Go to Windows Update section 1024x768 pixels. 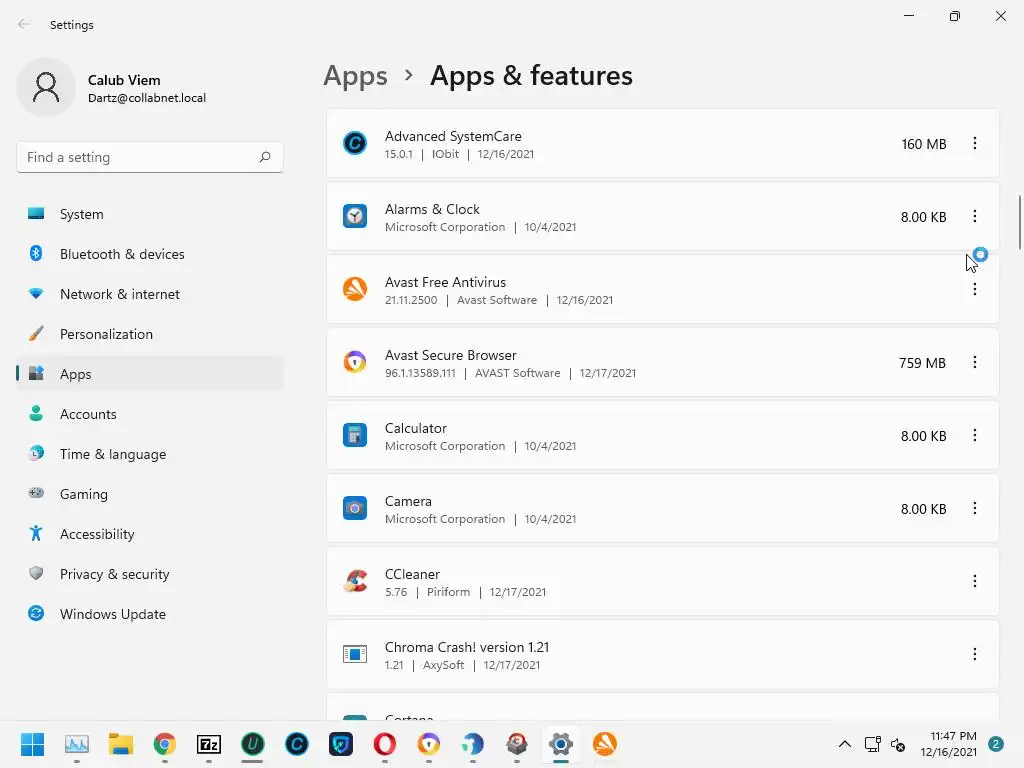click(x=112, y=614)
